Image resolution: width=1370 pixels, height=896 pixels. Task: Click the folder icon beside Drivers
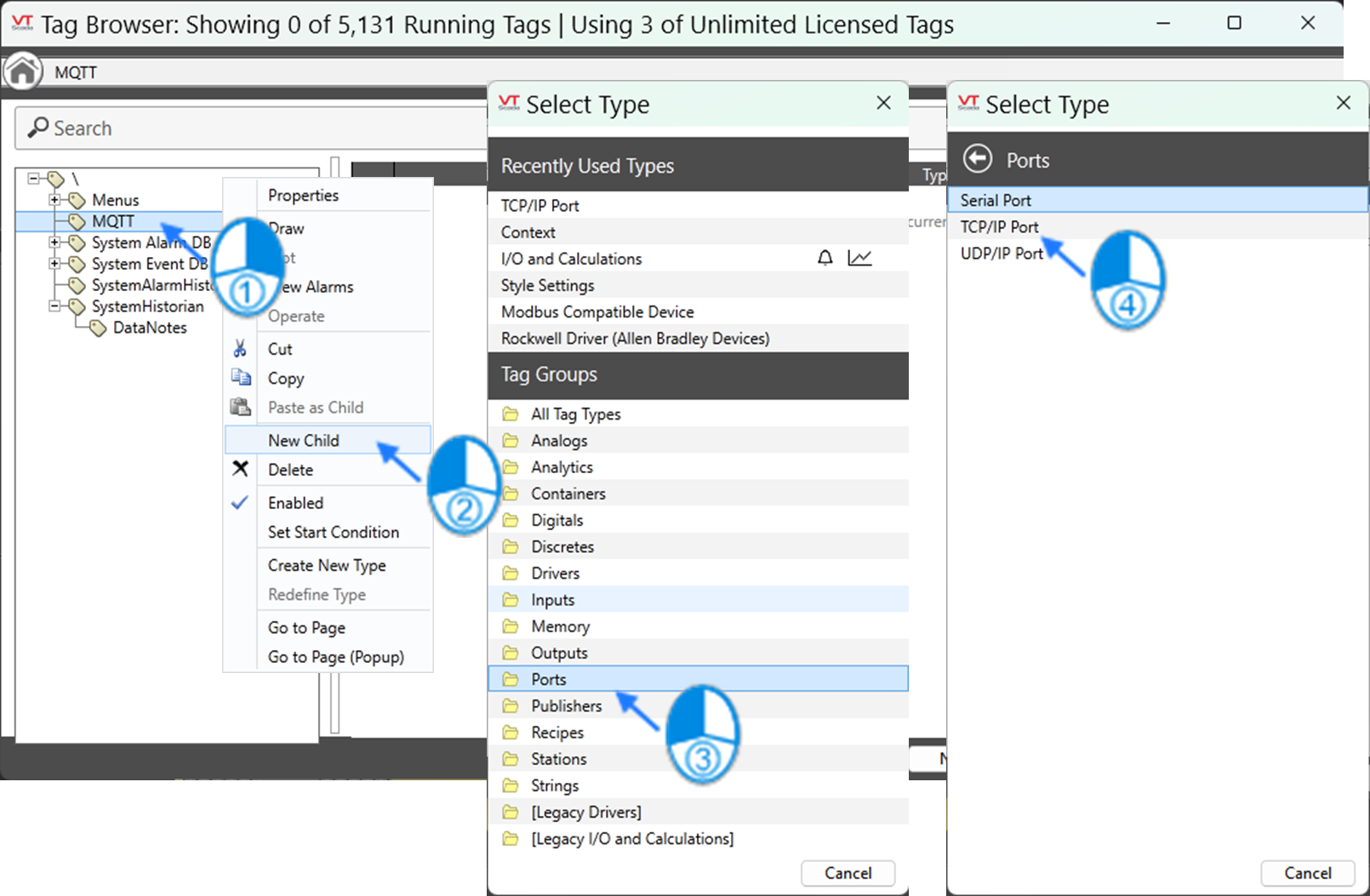click(x=511, y=573)
